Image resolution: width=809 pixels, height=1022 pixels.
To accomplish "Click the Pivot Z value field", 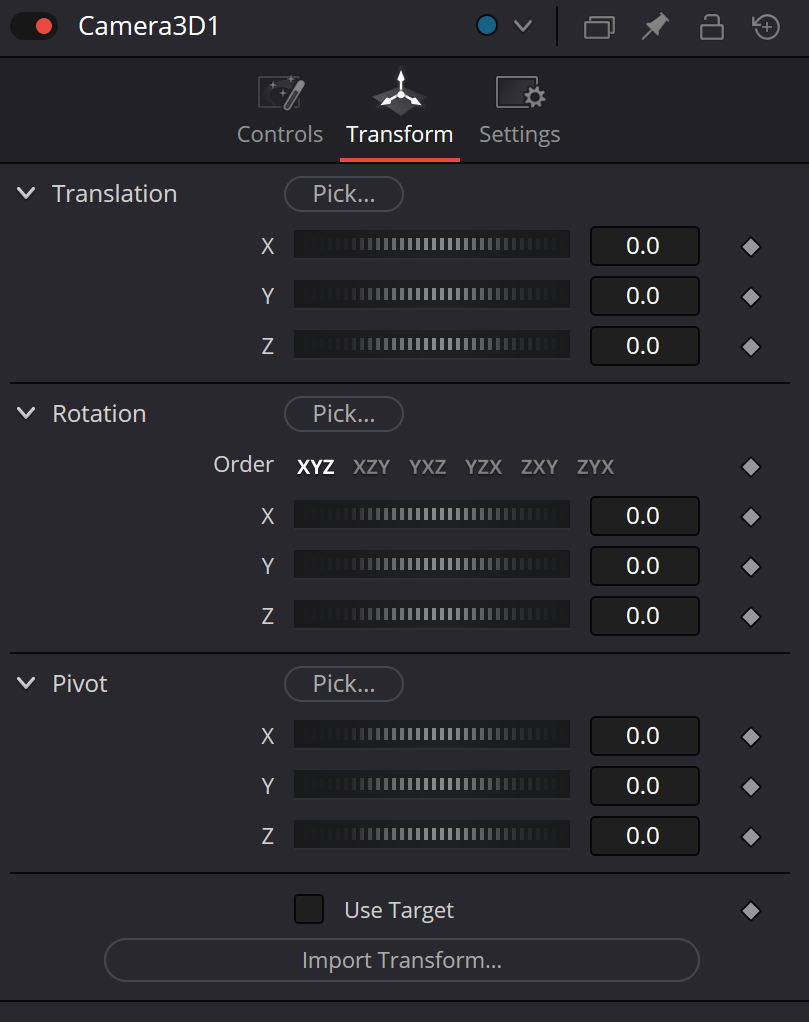I will click(x=645, y=836).
